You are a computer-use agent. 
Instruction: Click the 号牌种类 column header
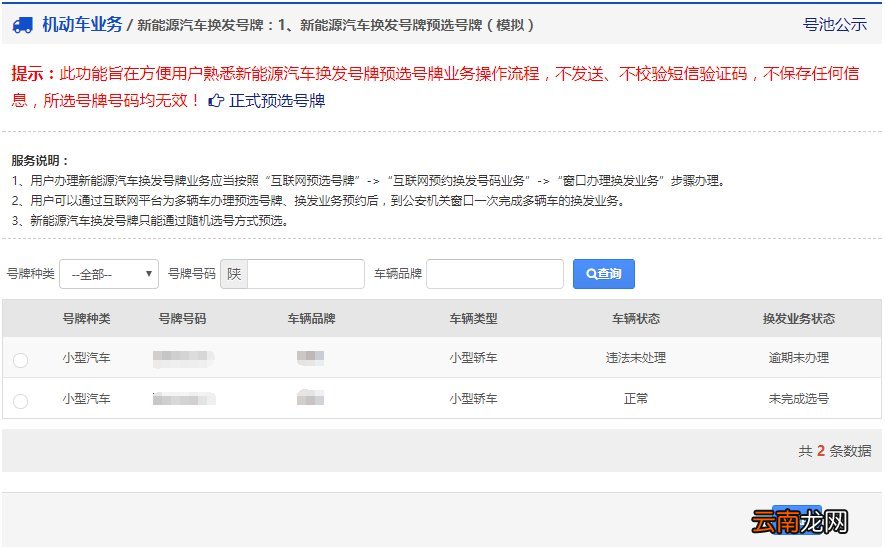pos(86,318)
